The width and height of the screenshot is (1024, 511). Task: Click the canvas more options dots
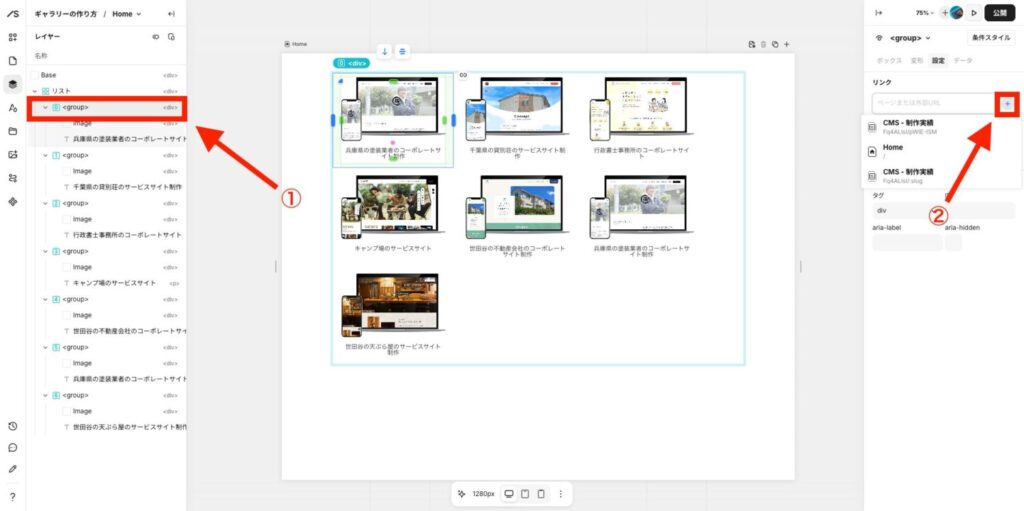(x=561, y=494)
